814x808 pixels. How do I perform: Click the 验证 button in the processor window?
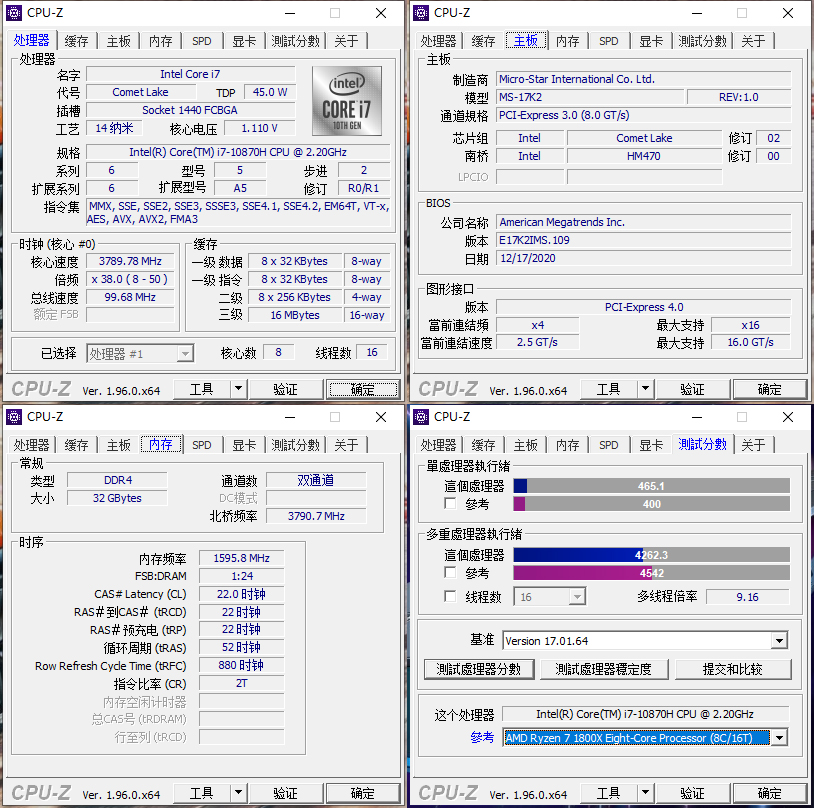(286, 389)
